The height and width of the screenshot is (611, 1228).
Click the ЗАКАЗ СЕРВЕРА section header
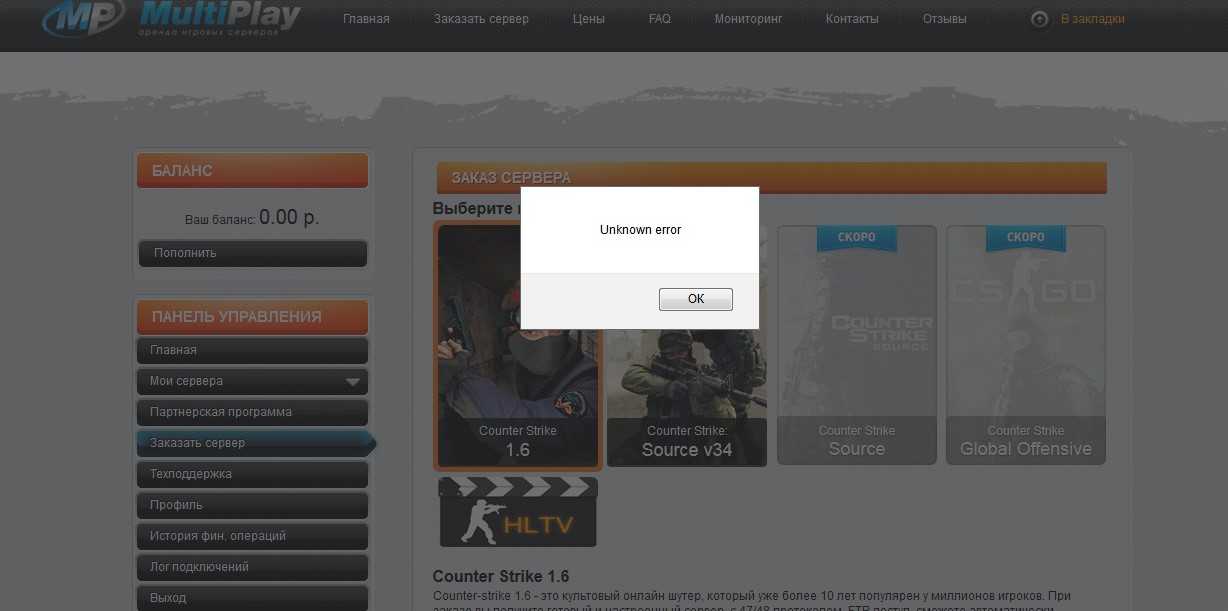(x=771, y=178)
